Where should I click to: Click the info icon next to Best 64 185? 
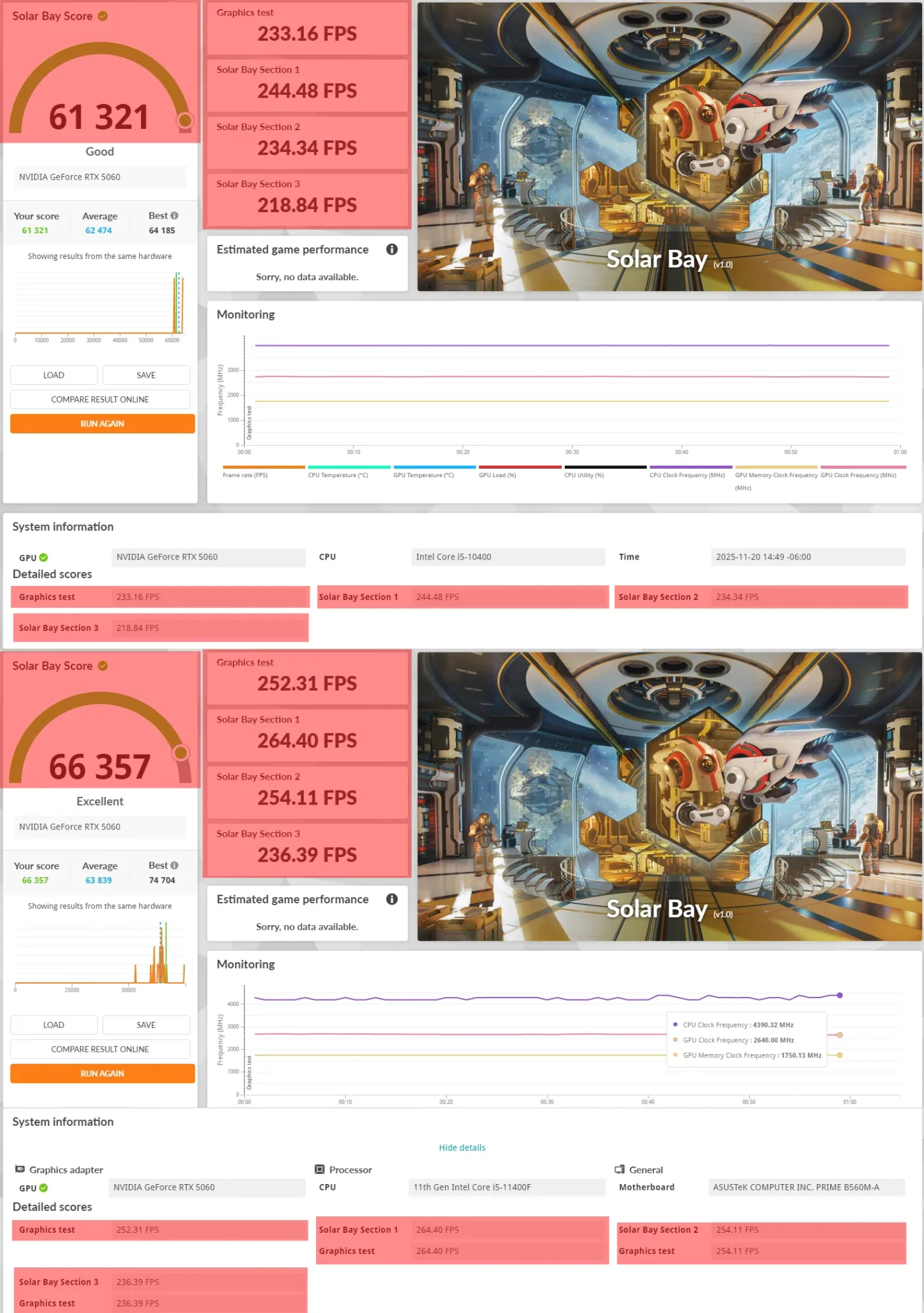[x=174, y=215]
